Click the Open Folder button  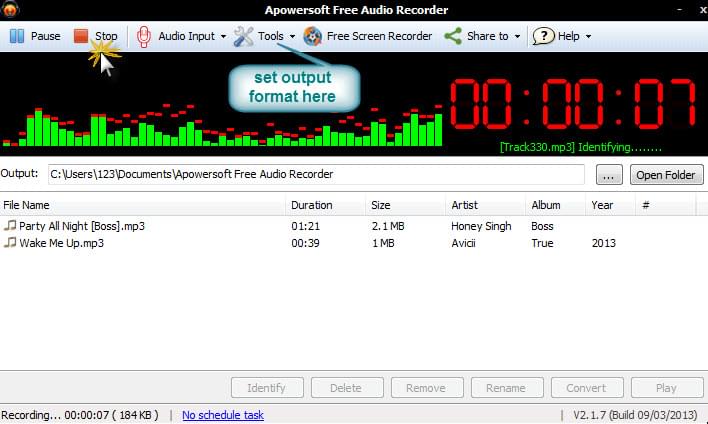click(x=666, y=175)
